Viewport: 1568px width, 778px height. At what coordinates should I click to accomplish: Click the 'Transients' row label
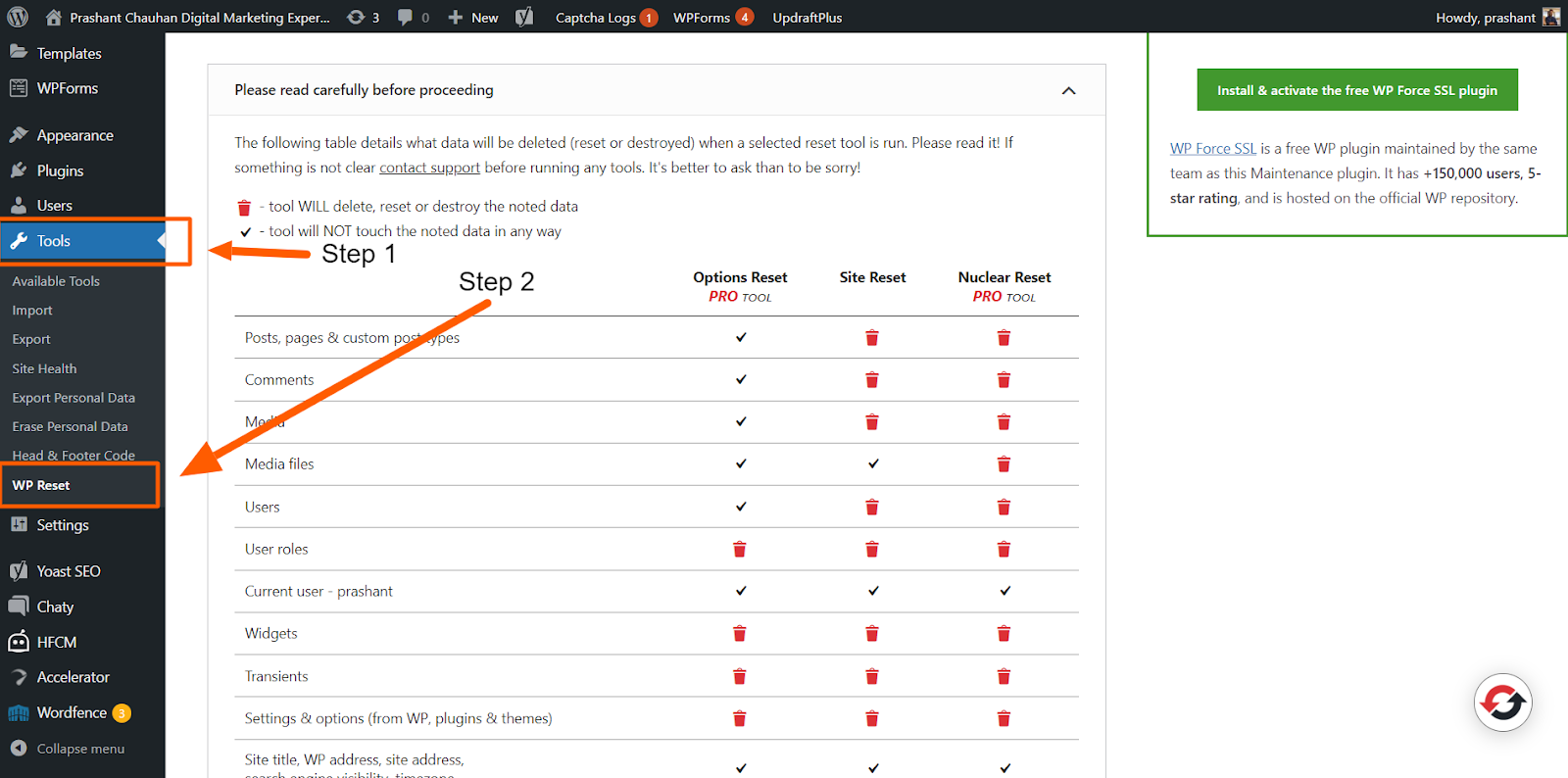coord(276,677)
